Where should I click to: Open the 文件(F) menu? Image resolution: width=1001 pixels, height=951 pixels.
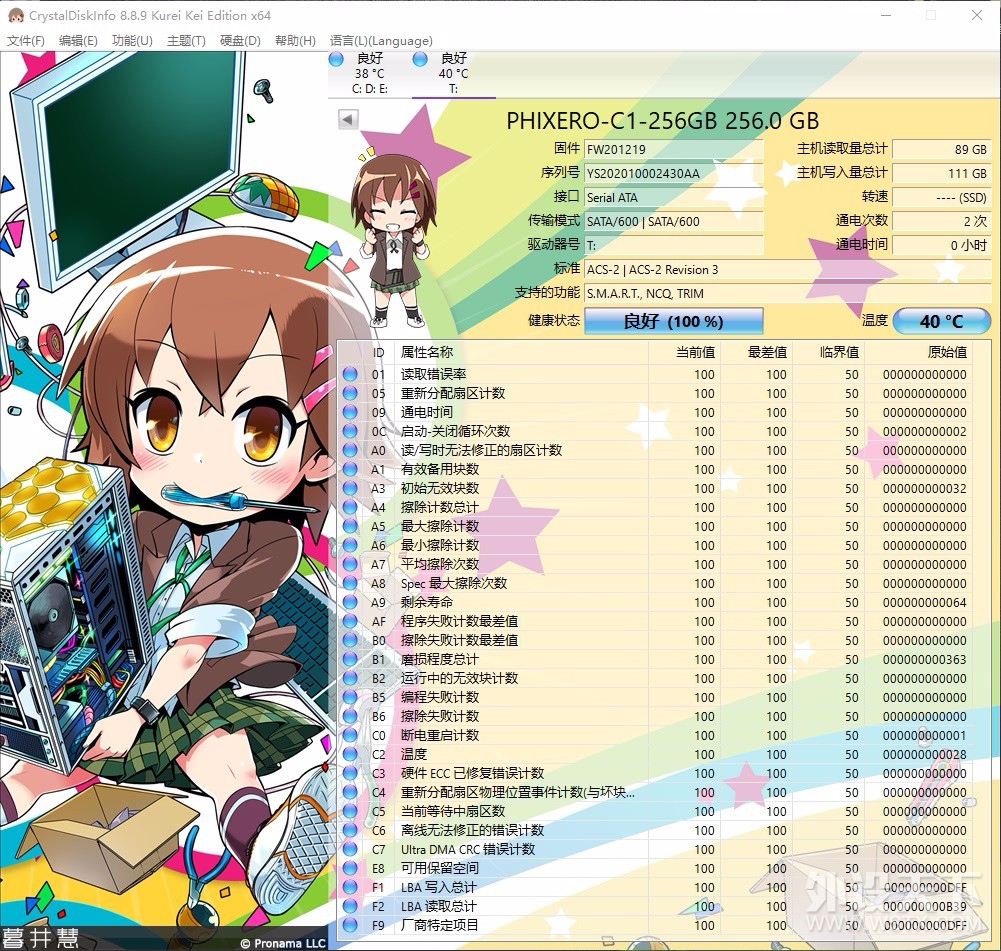(26, 41)
